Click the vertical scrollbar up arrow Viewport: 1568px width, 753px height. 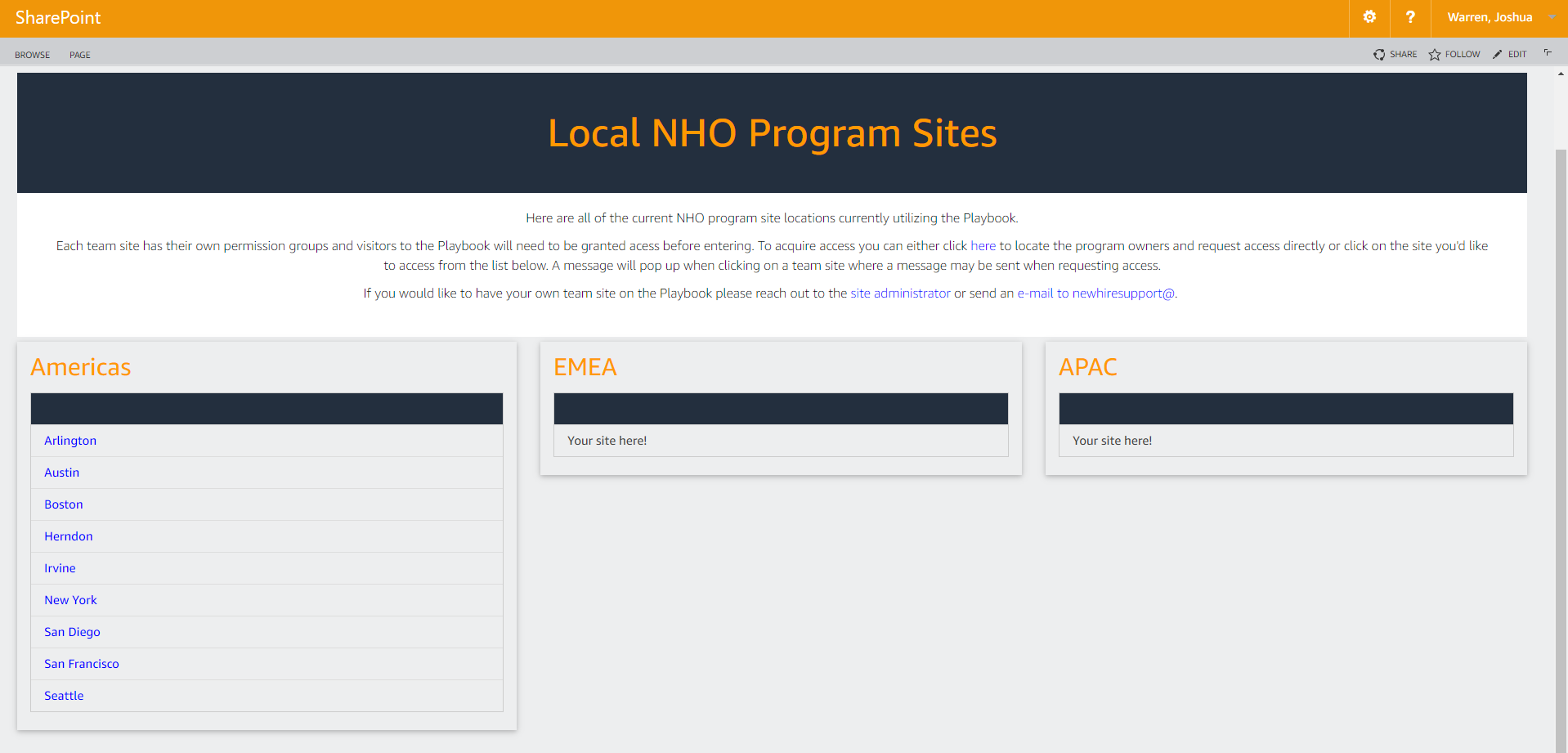[x=1561, y=74]
